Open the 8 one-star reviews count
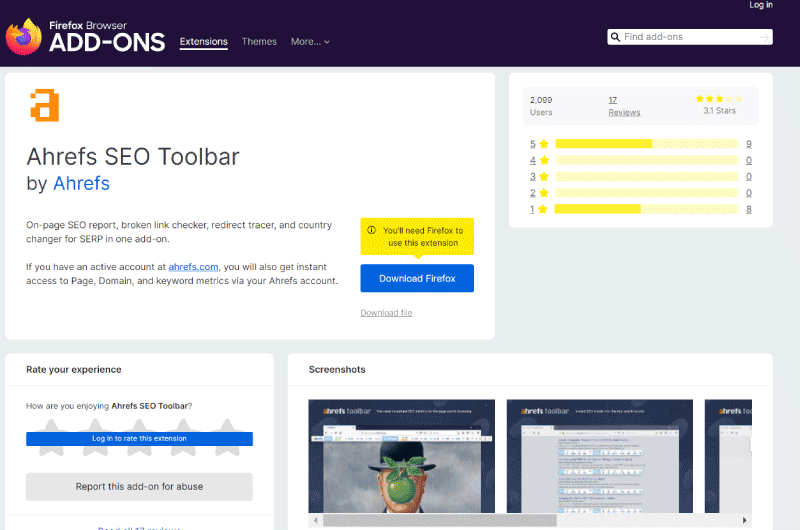 click(x=748, y=209)
